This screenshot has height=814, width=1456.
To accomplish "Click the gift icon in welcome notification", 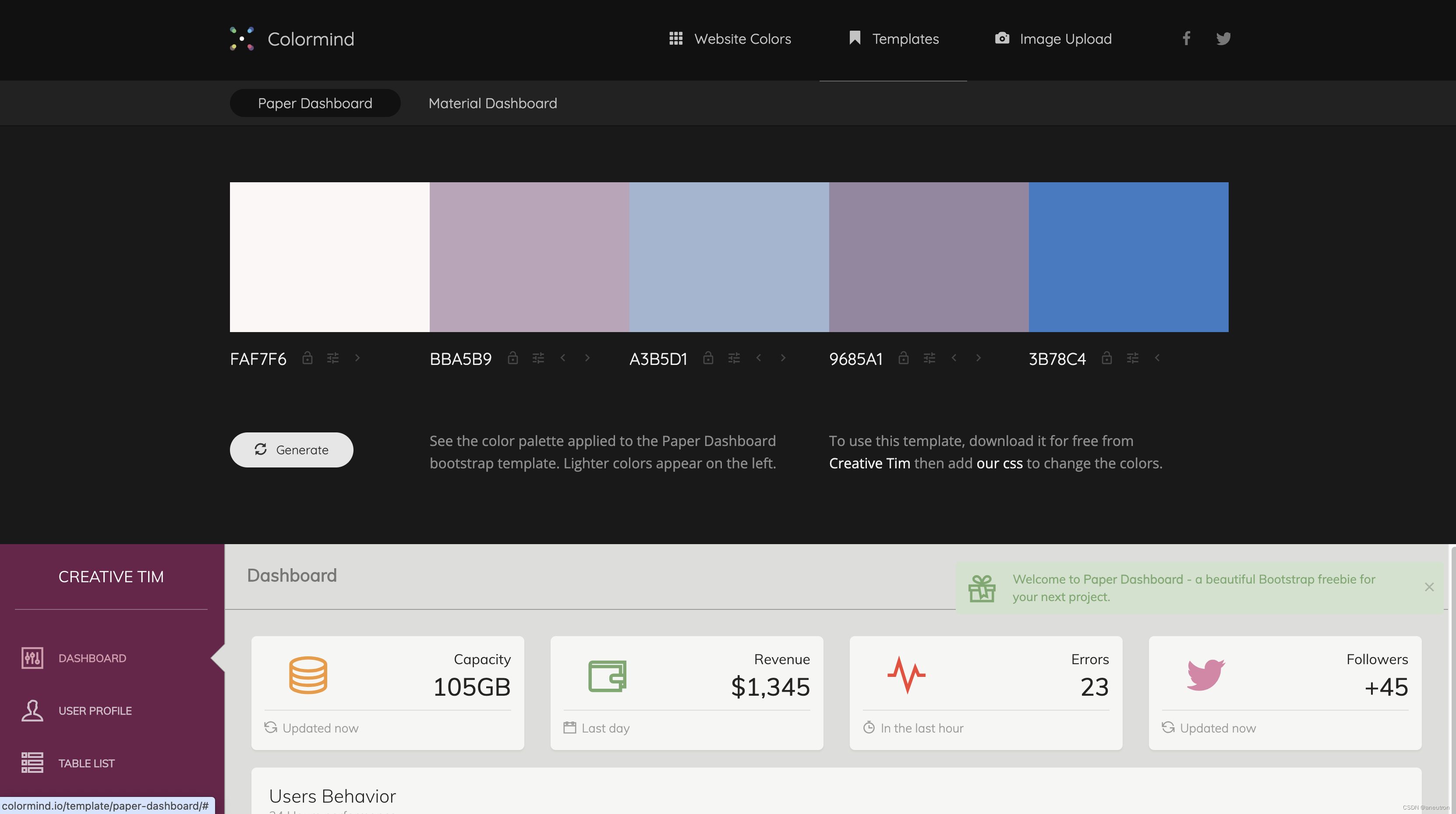I will 982,588.
